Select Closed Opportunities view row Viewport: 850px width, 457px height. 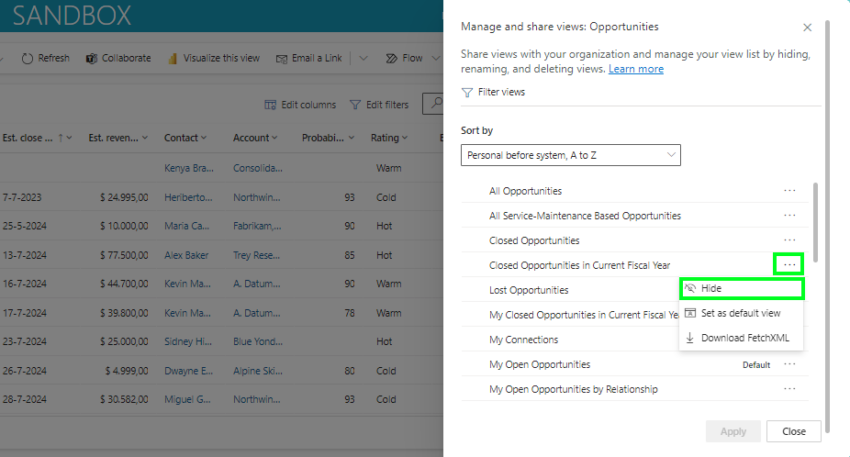(634, 240)
